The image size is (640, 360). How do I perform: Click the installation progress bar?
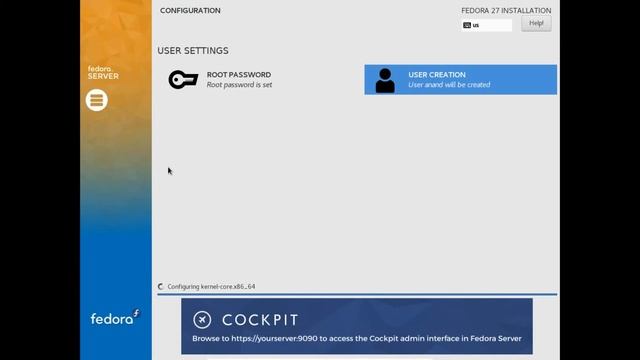(x=357, y=294)
